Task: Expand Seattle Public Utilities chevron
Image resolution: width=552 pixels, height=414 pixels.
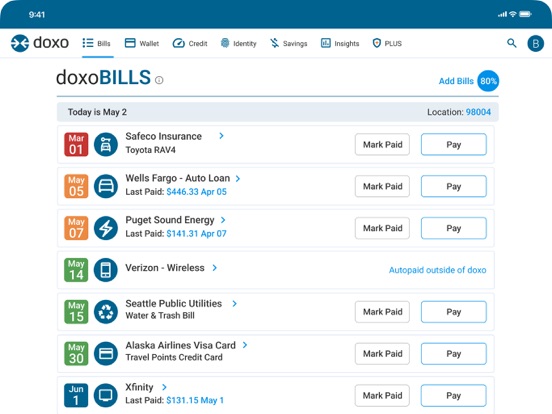Action: pos(234,303)
